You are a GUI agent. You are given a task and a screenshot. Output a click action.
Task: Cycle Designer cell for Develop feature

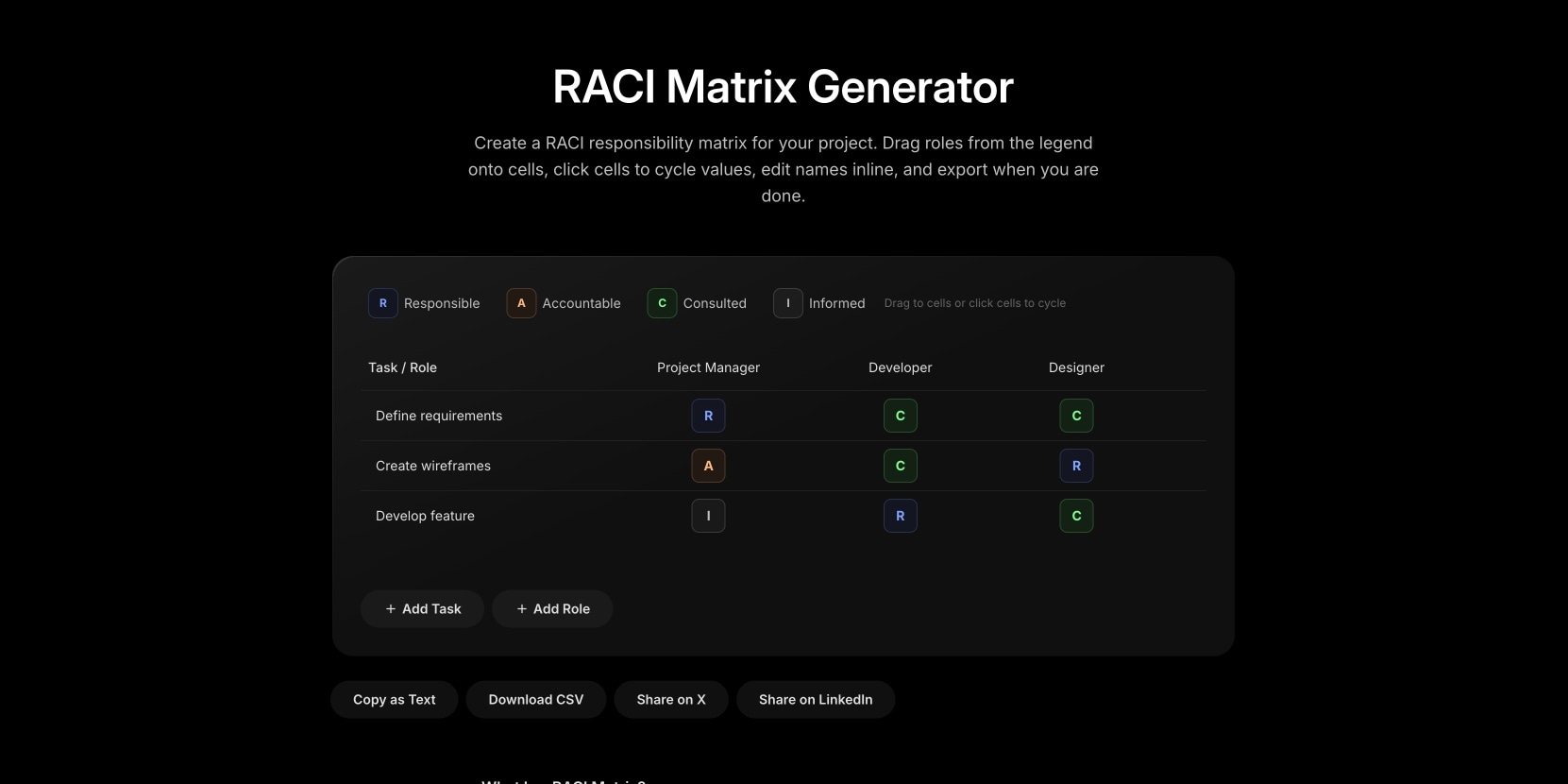coord(1076,516)
